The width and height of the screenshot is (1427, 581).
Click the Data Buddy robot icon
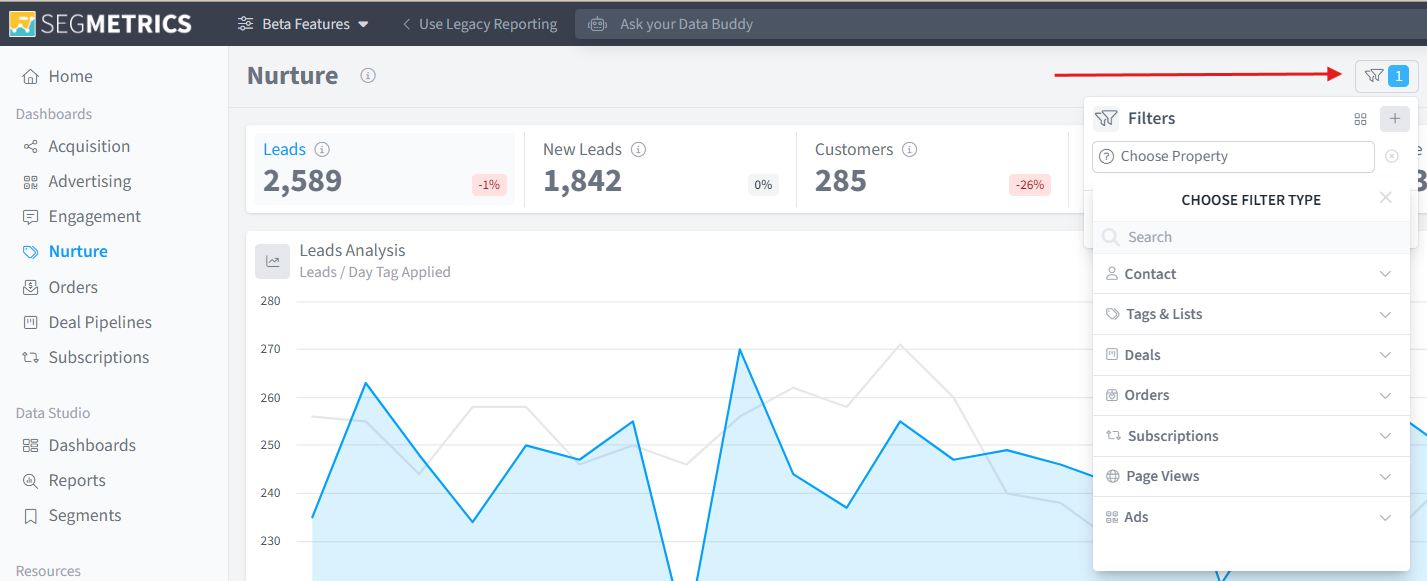[598, 24]
